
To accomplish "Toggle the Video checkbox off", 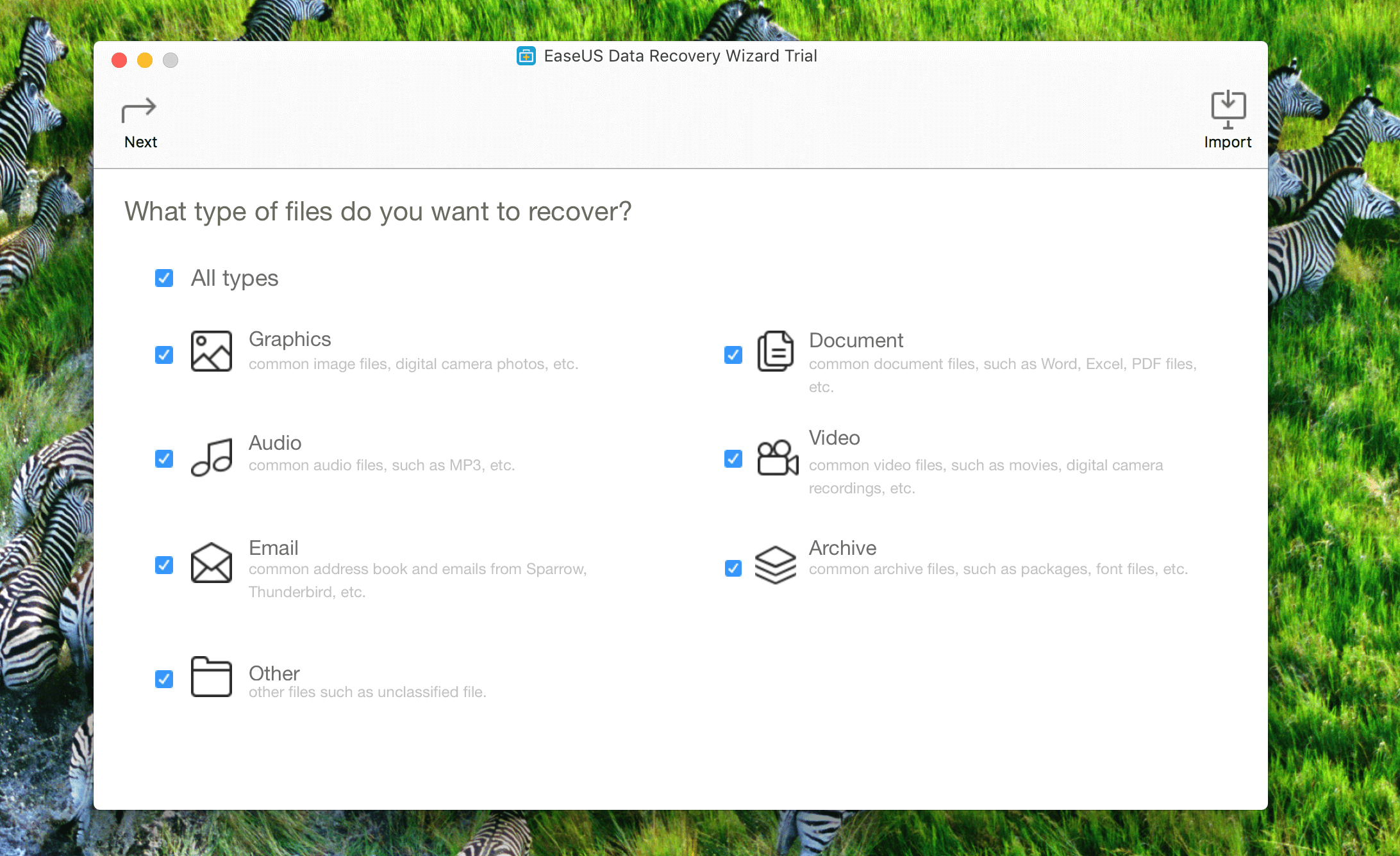I will [x=733, y=459].
